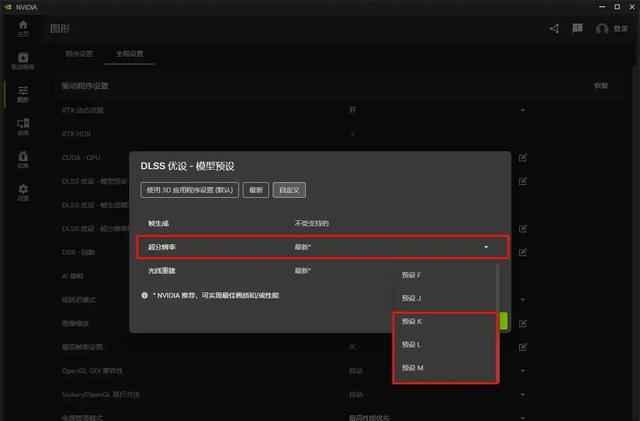Viewport: 640px width, 421px height.
Task: Click the RTX HDR setting row label
Action: point(76,134)
